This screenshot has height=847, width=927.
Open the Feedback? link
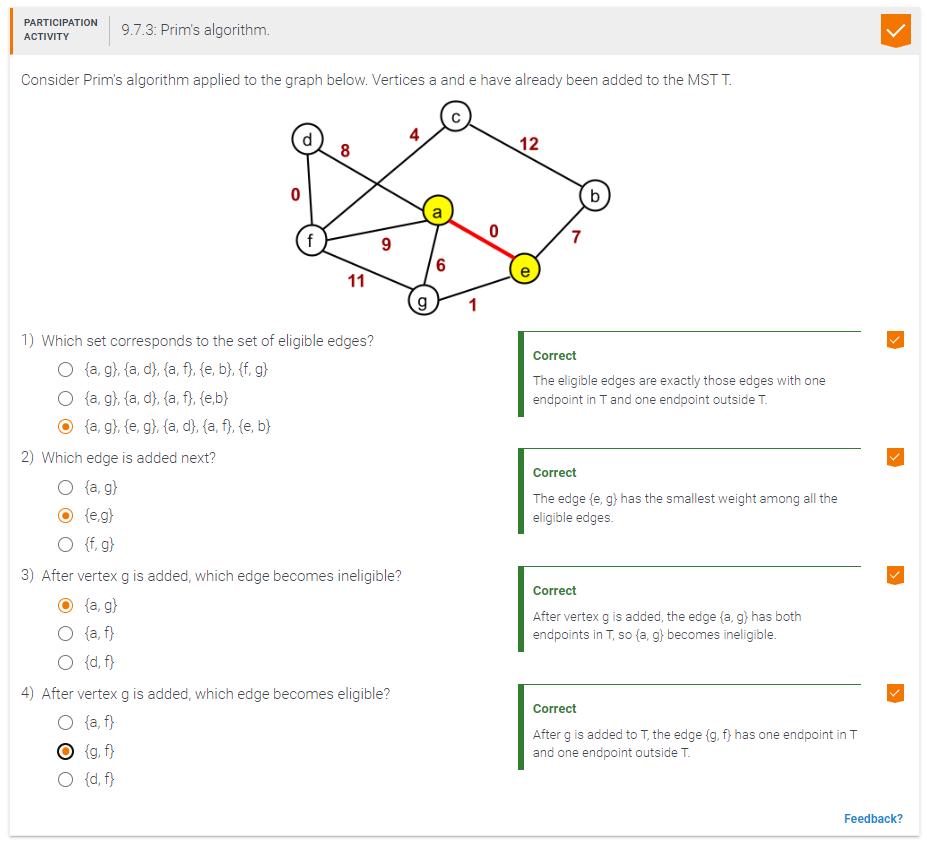[873, 819]
